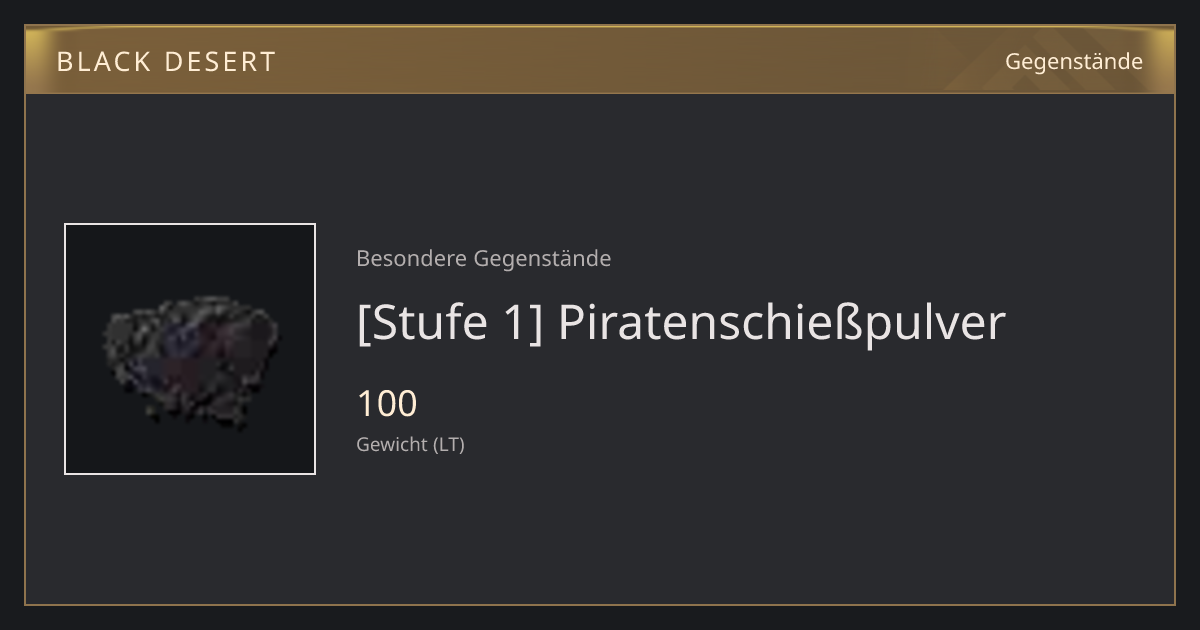Click Gegenstände in the category line above the title
This screenshot has width=1200, height=630.
pos(542,259)
